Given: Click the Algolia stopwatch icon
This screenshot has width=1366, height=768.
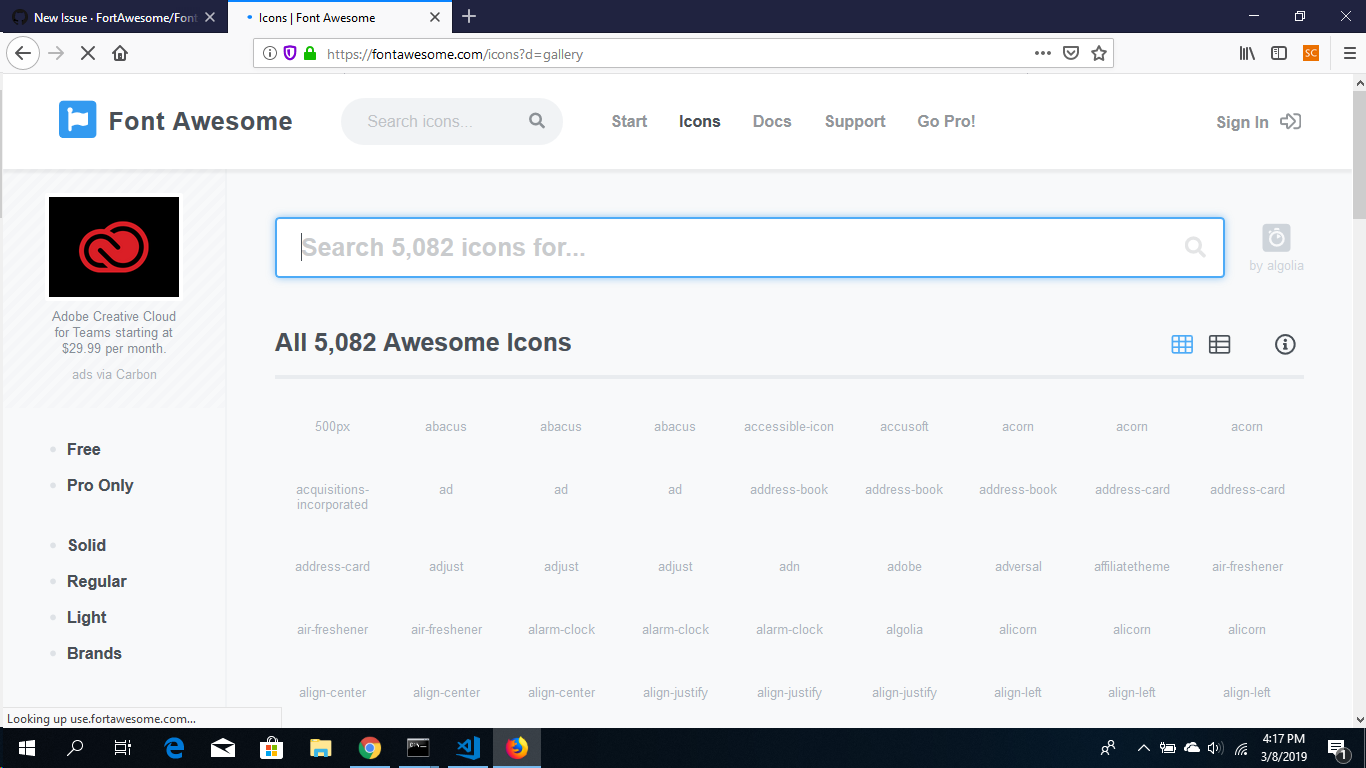Looking at the screenshot, I should coord(1276,239).
